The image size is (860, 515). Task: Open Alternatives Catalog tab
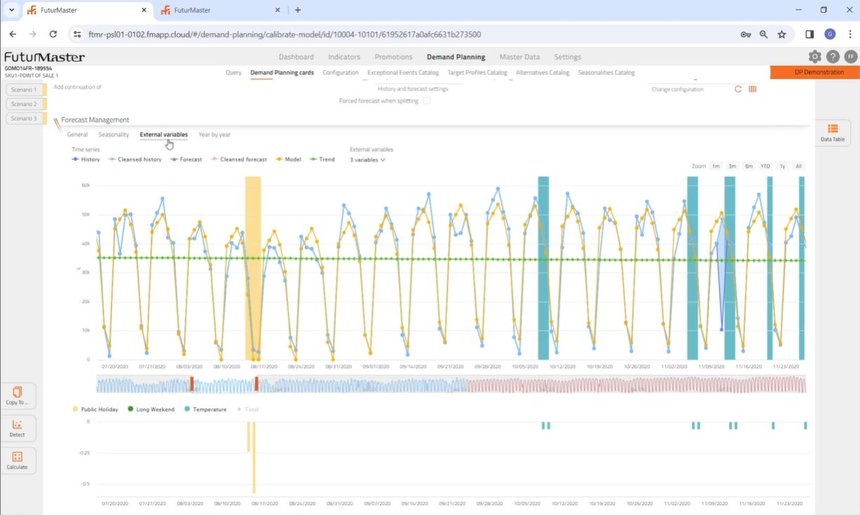pos(542,72)
